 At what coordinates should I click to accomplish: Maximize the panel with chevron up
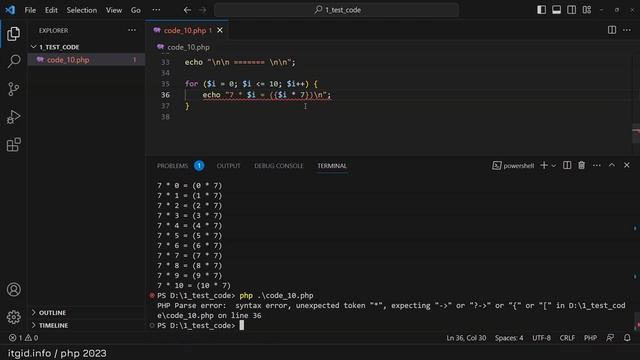tap(612, 165)
